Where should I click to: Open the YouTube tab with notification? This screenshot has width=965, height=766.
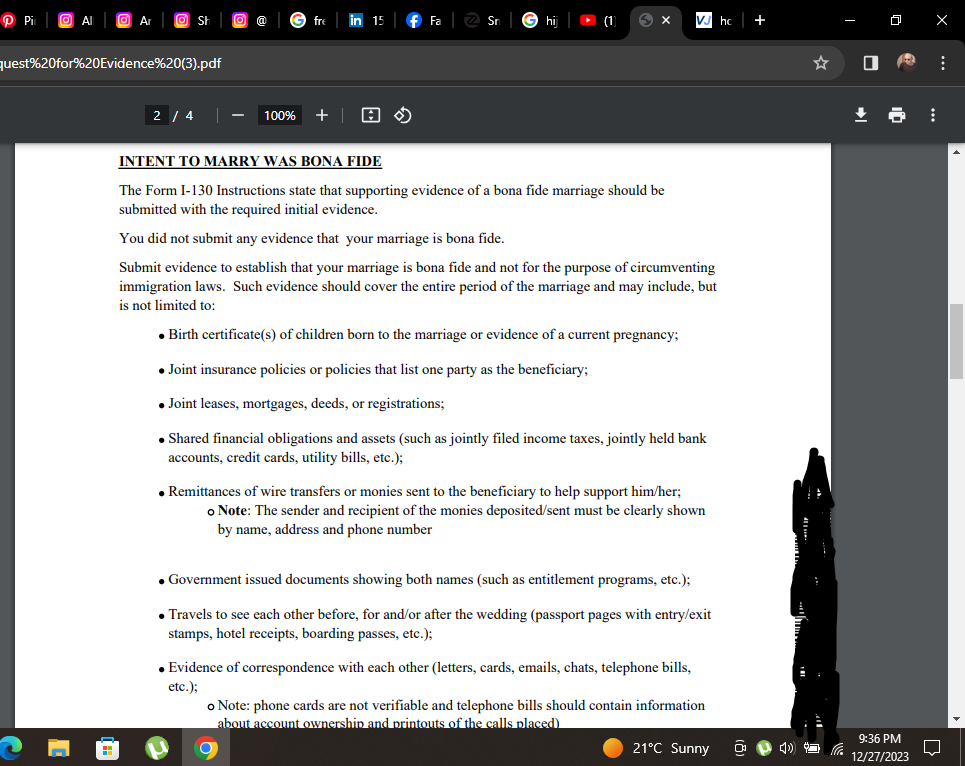(x=598, y=20)
